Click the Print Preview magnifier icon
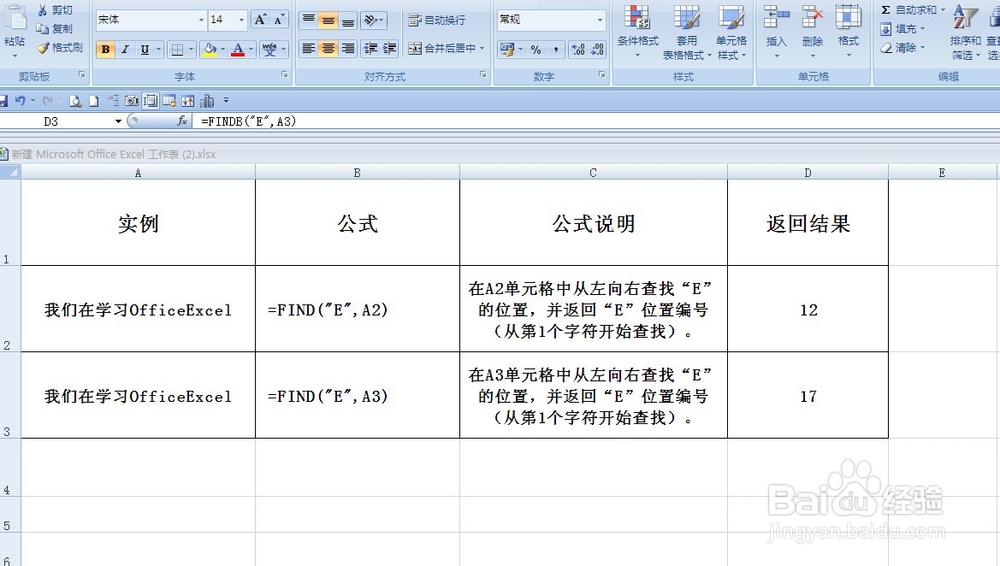This screenshot has width=1000, height=566. point(75,101)
